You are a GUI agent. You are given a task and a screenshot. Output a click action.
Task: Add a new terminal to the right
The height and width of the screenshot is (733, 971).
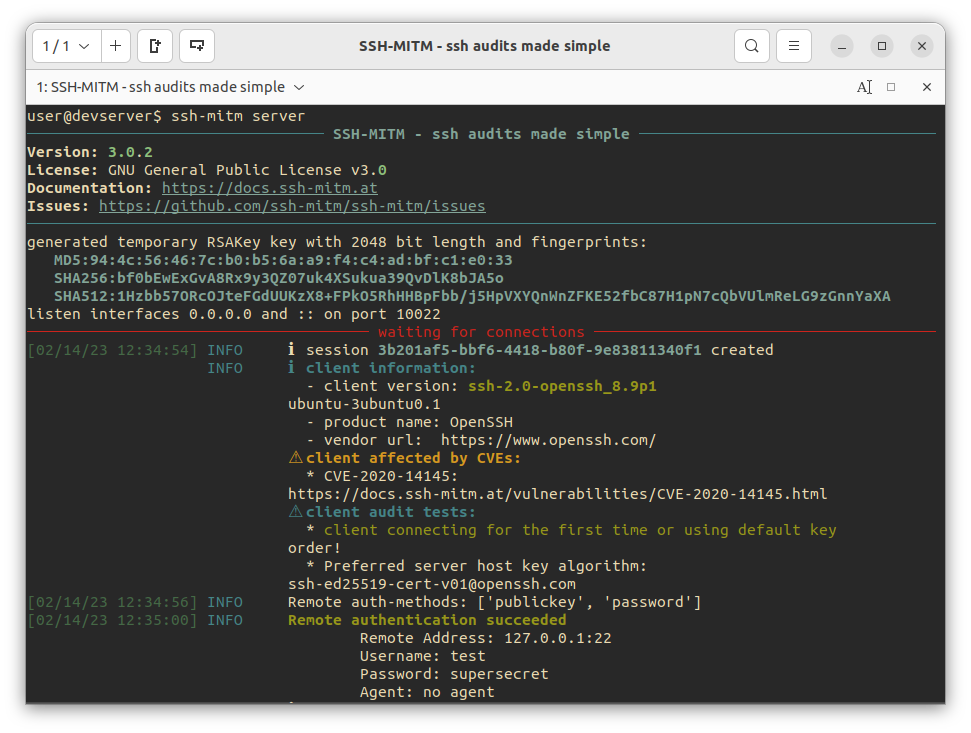155,46
